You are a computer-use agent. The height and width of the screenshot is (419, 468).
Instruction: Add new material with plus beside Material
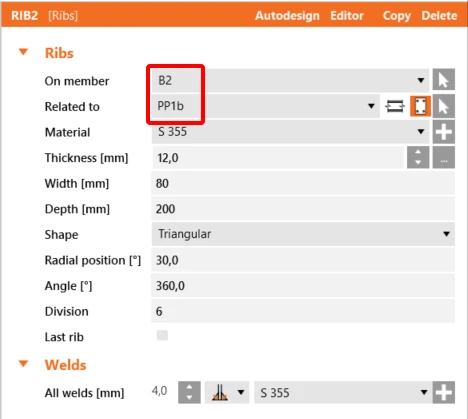click(x=444, y=132)
